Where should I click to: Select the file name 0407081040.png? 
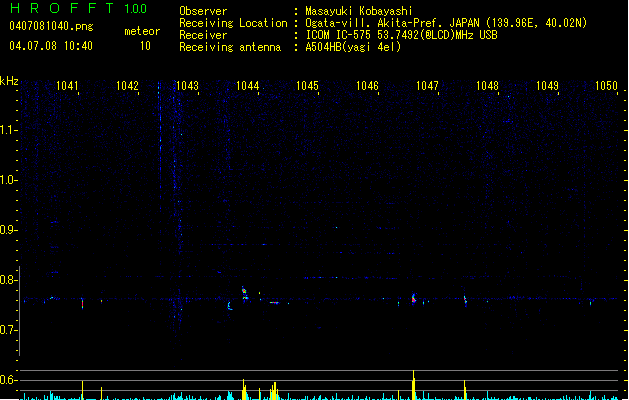point(51,26)
